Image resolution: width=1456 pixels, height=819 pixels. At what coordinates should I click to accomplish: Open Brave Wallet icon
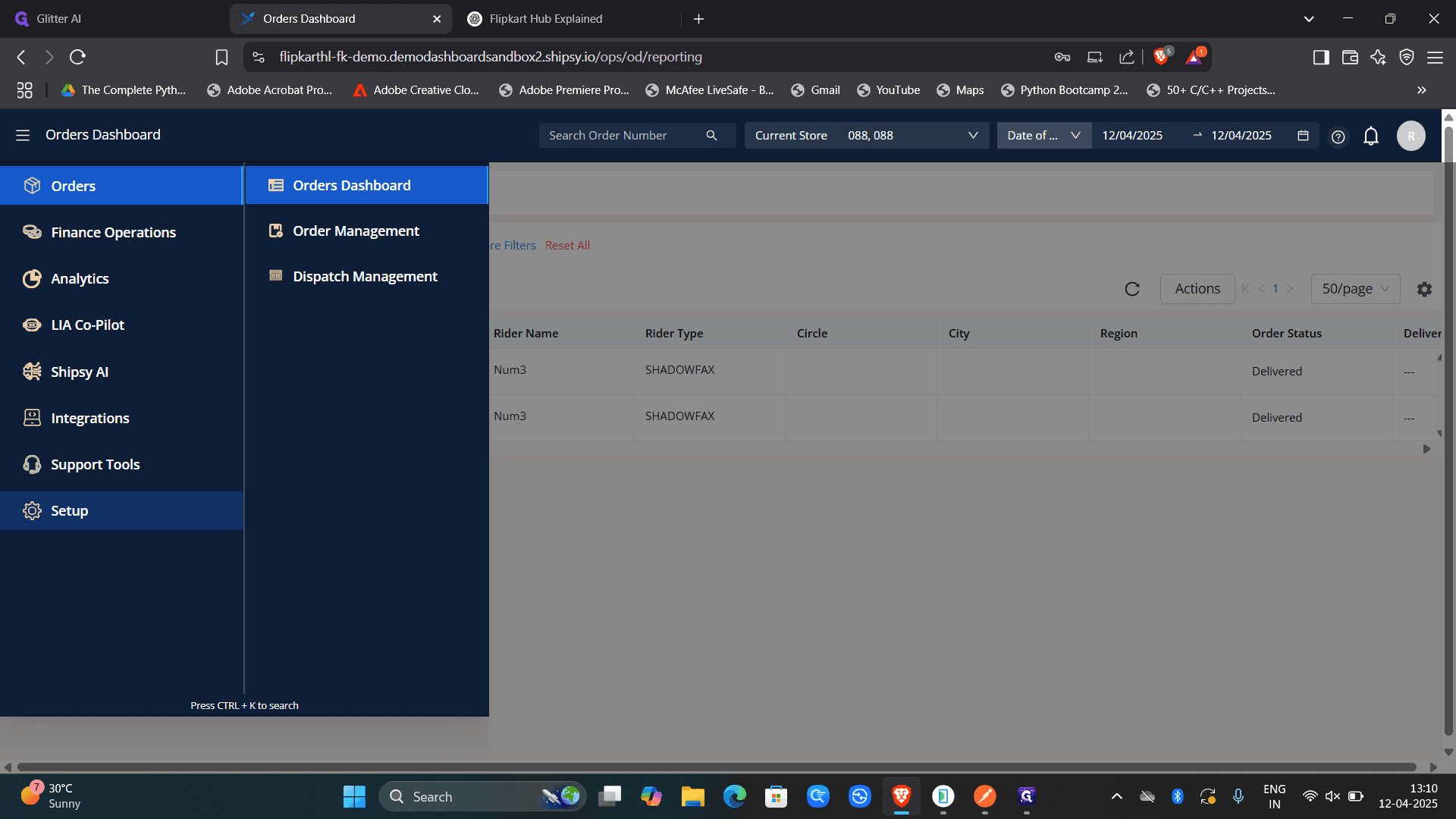pyautogui.click(x=1350, y=57)
